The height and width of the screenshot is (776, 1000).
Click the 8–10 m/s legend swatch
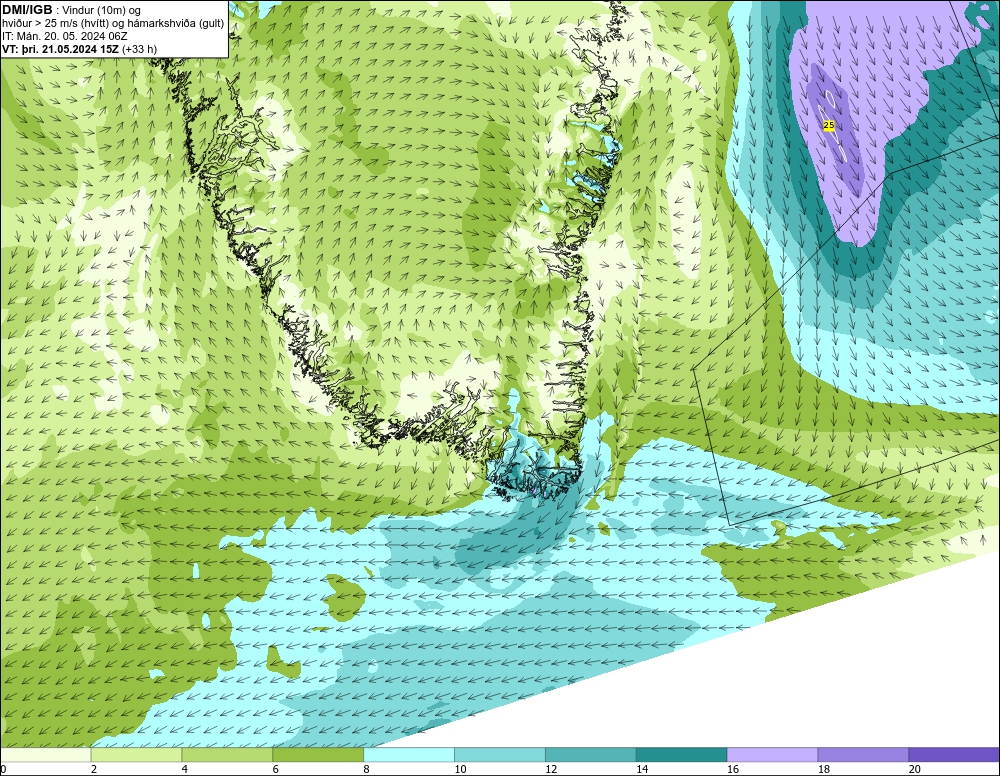pyautogui.click(x=409, y=755)
